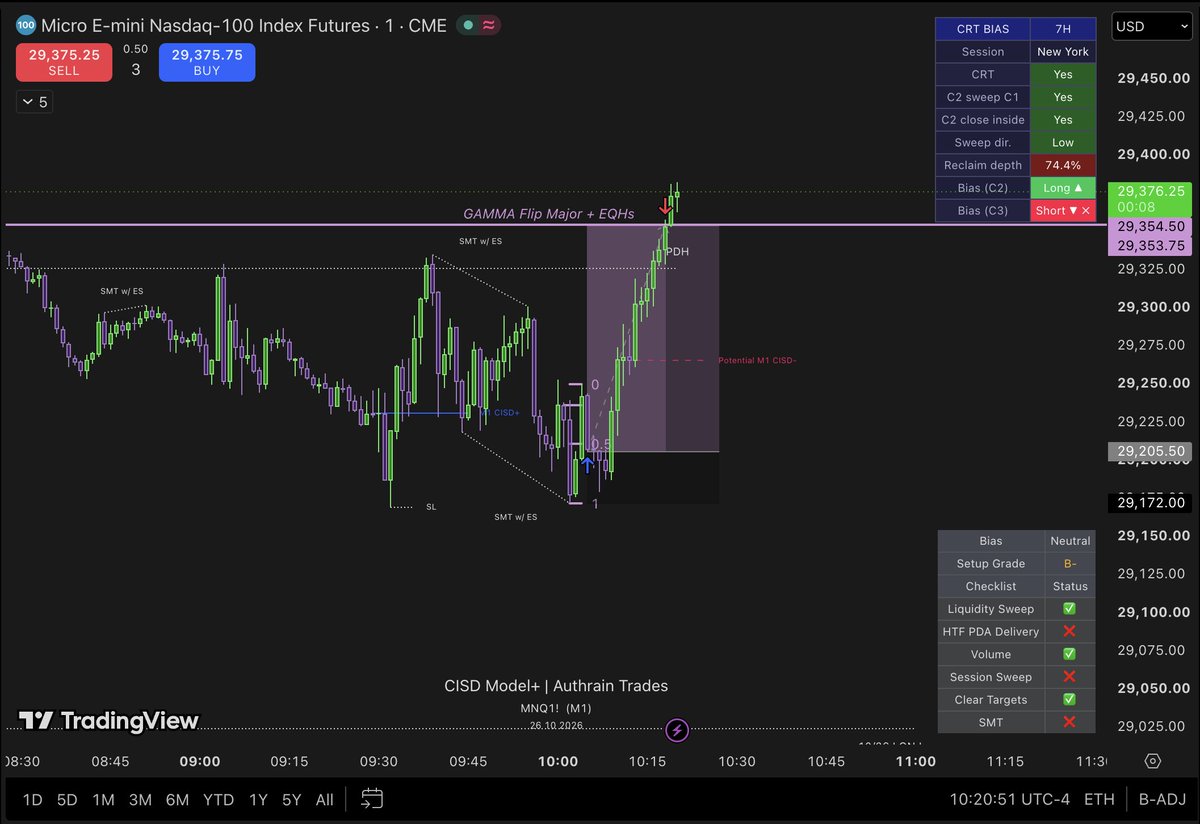This screenshot has width=1200, height=824.
Task: Click the purple lightning bolt event icon
Action: coord(678,729)
